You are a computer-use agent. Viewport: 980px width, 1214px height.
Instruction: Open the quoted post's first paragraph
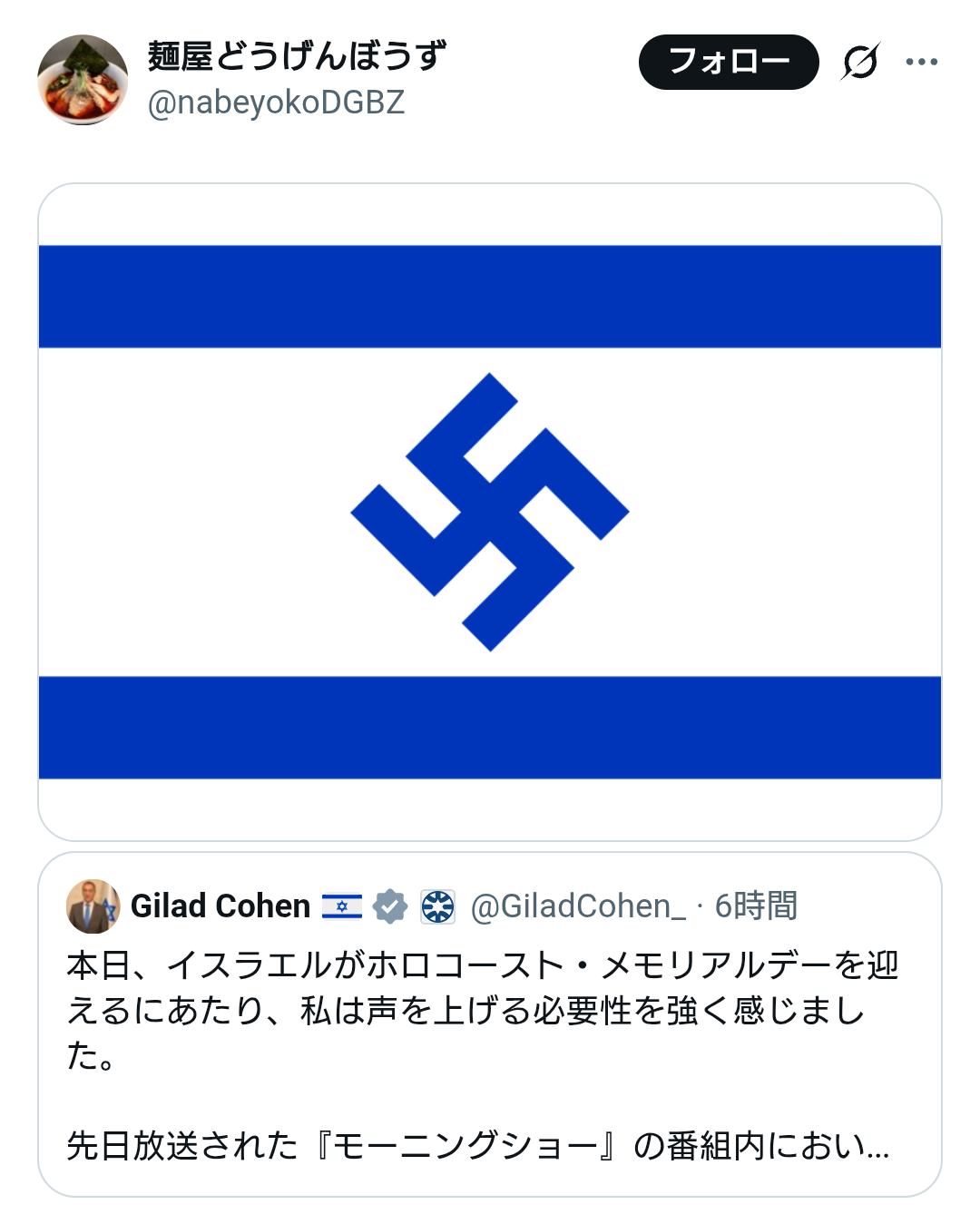481,1010
